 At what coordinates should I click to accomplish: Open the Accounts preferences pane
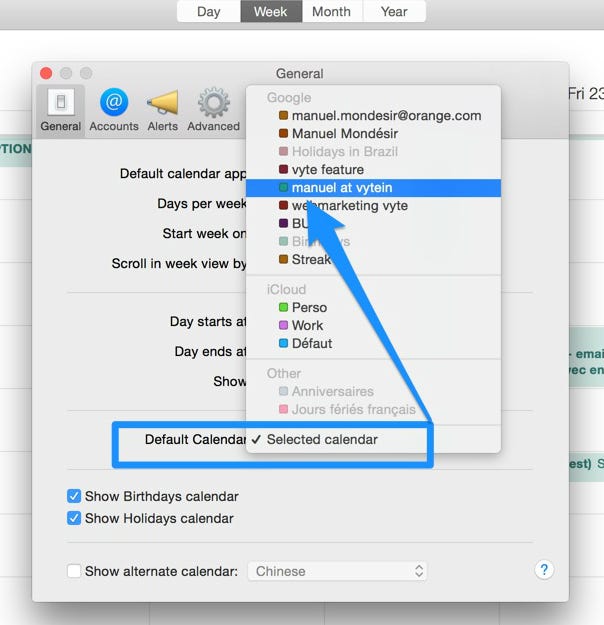(x=114, y=110)
